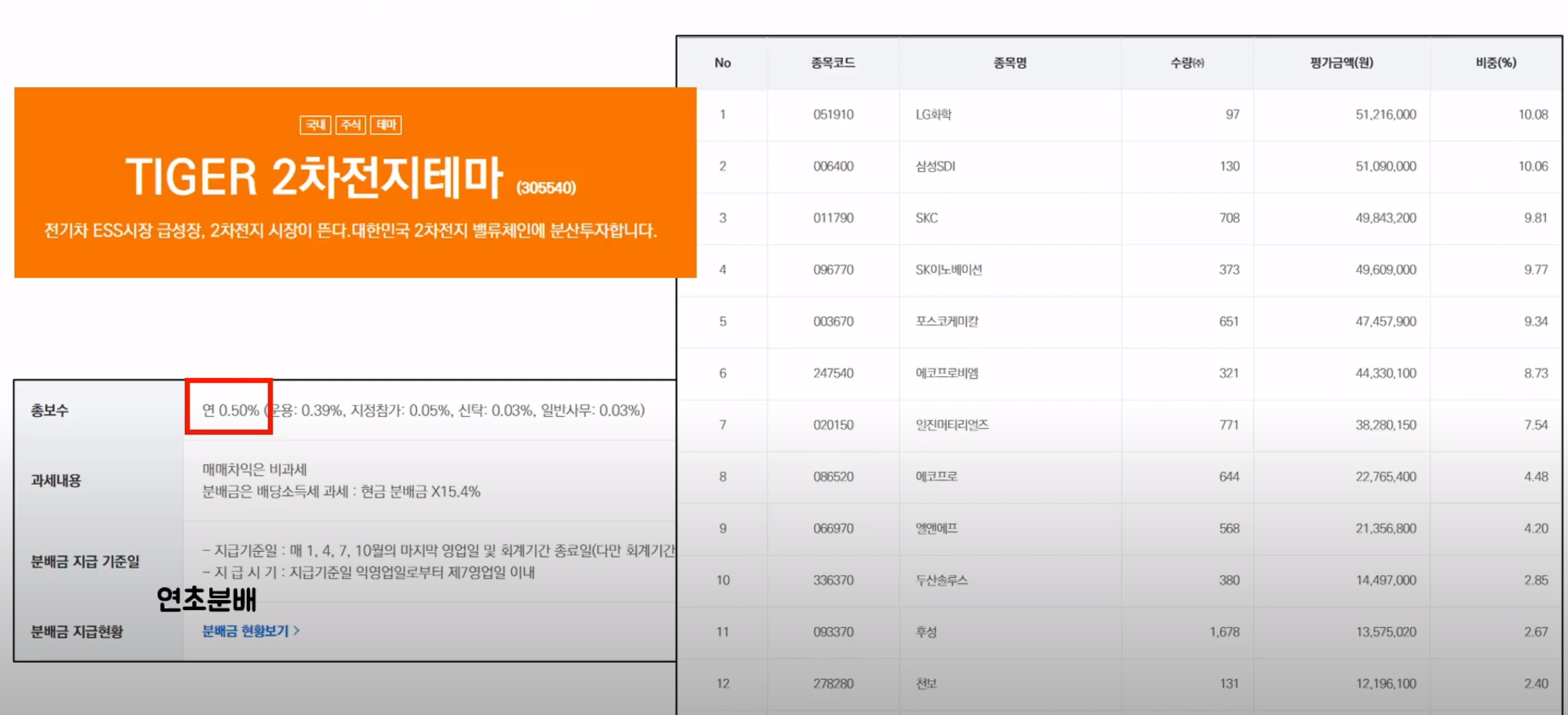Click the 10.06 weight percentage
The height and width of the screenshot is (715, 1568).
[x=1533, y=167]
